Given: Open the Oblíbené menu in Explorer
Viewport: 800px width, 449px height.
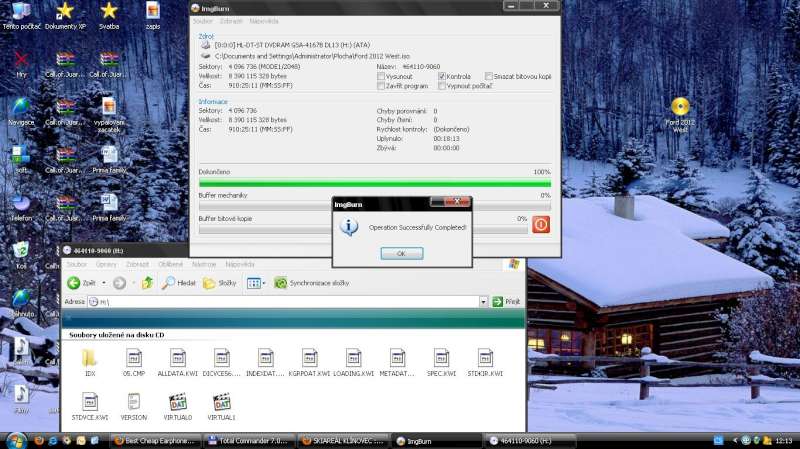Looking at the screenshot, I should [170, 264].
